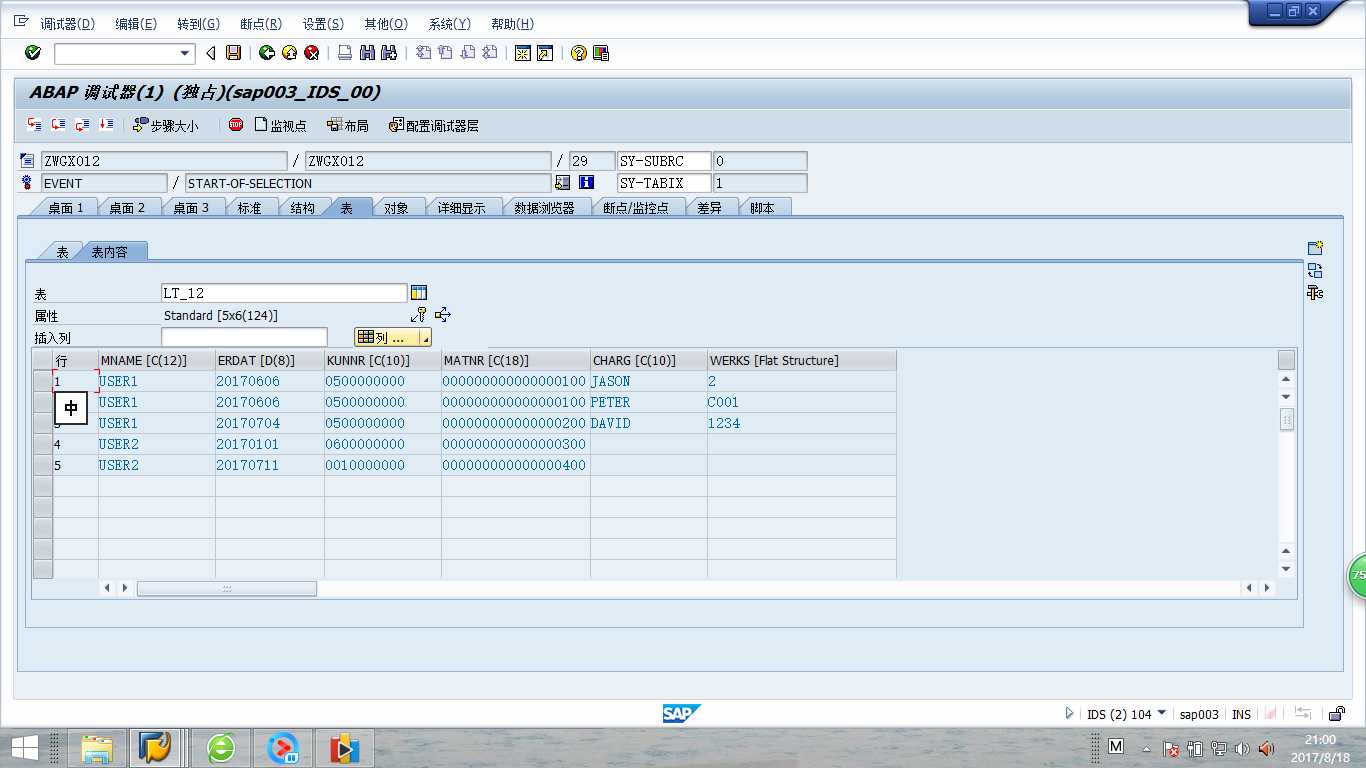Switch to the 脚本 tab
Viewport: 1366px width, 768px height.
762,208
